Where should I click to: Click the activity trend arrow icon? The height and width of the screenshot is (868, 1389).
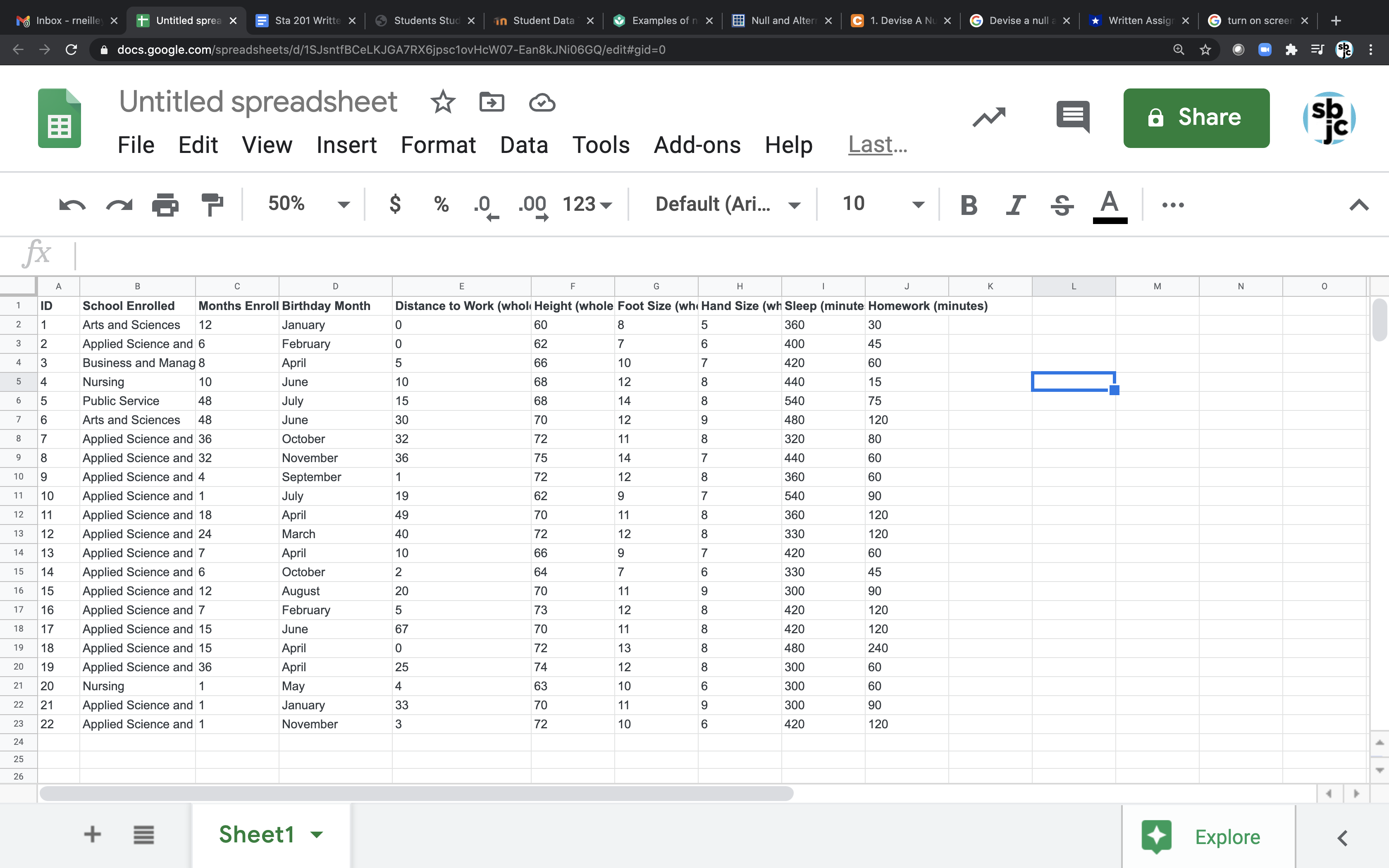(989, 117)
